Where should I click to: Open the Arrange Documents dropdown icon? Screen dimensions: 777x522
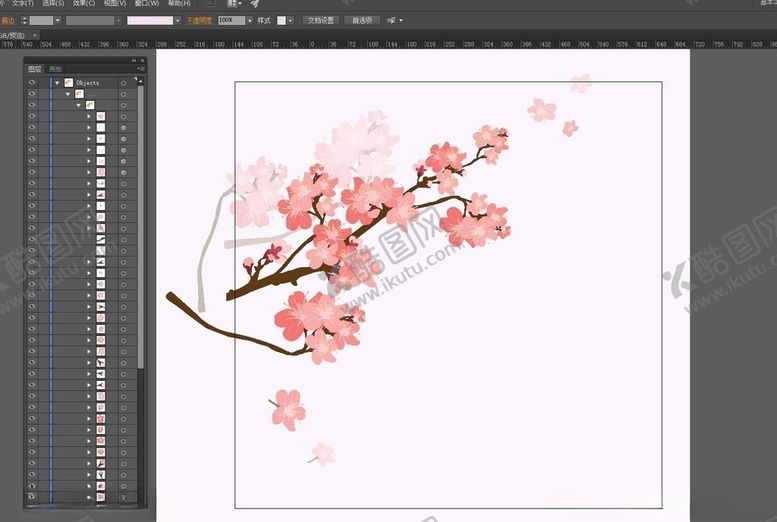coord(234,3)
